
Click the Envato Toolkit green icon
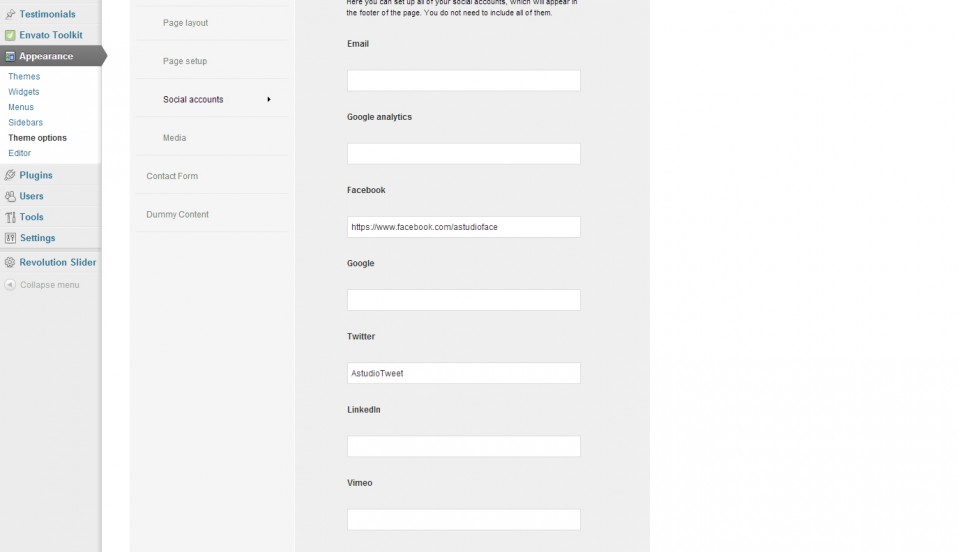pos(10,35)
